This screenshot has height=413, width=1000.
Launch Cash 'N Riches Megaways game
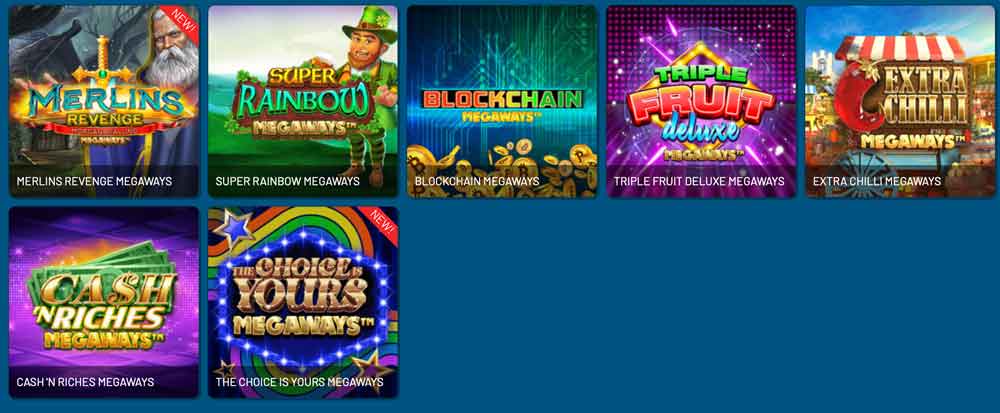(x=104, y=302)
